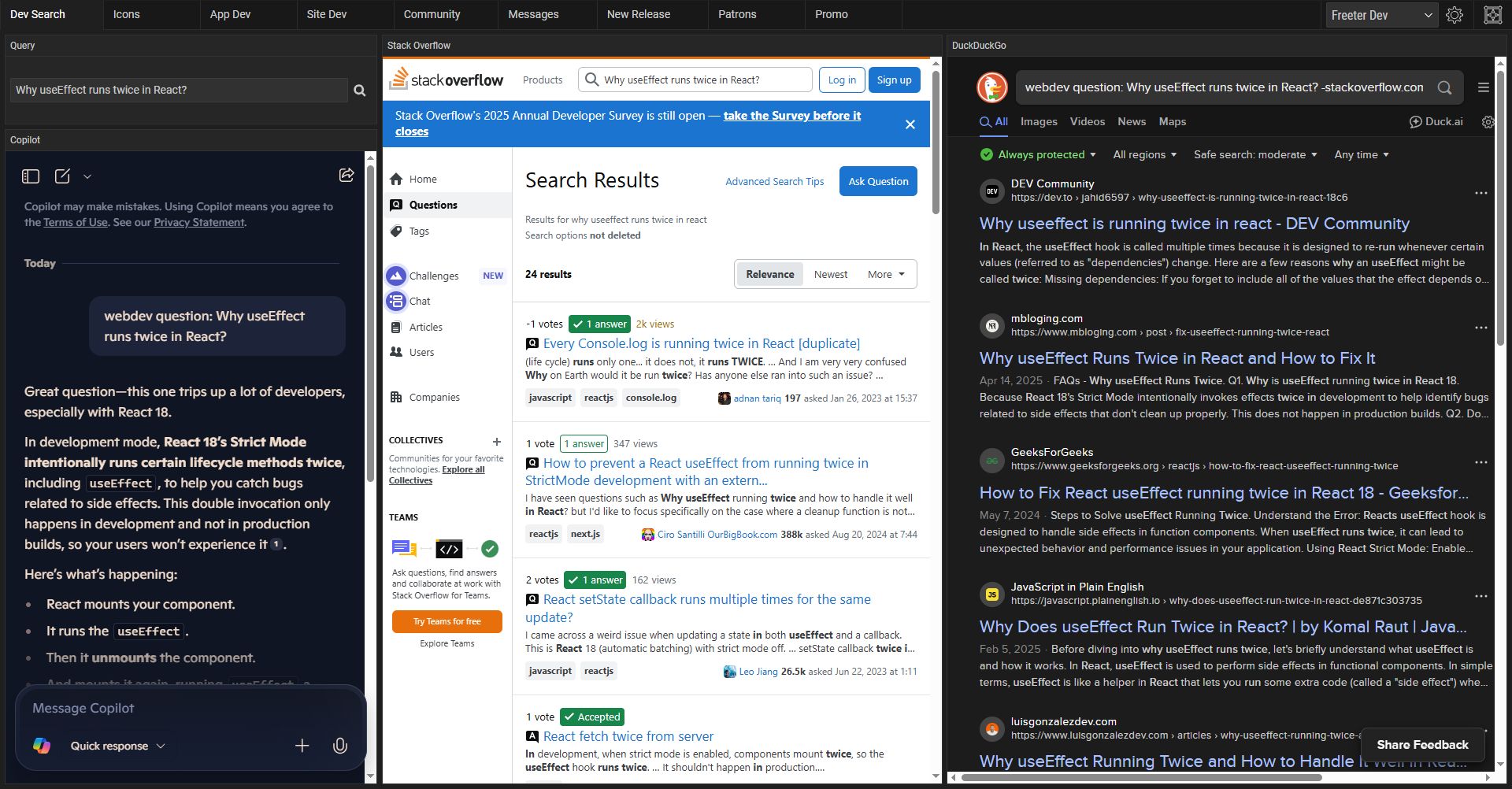This screenshot has height=789, width=1512.
Task: Click the Ask Question button
Action: pyautogui.click(x=877, y=181)
